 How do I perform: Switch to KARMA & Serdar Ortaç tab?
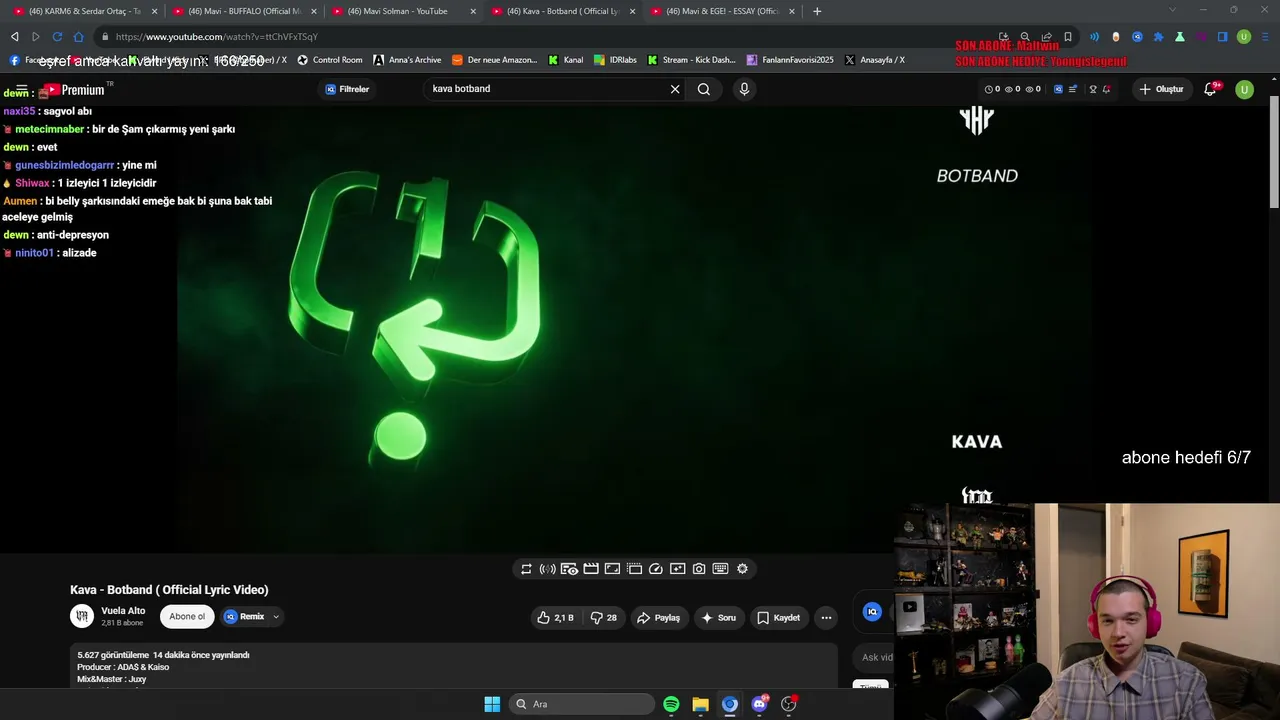[85, 11]
